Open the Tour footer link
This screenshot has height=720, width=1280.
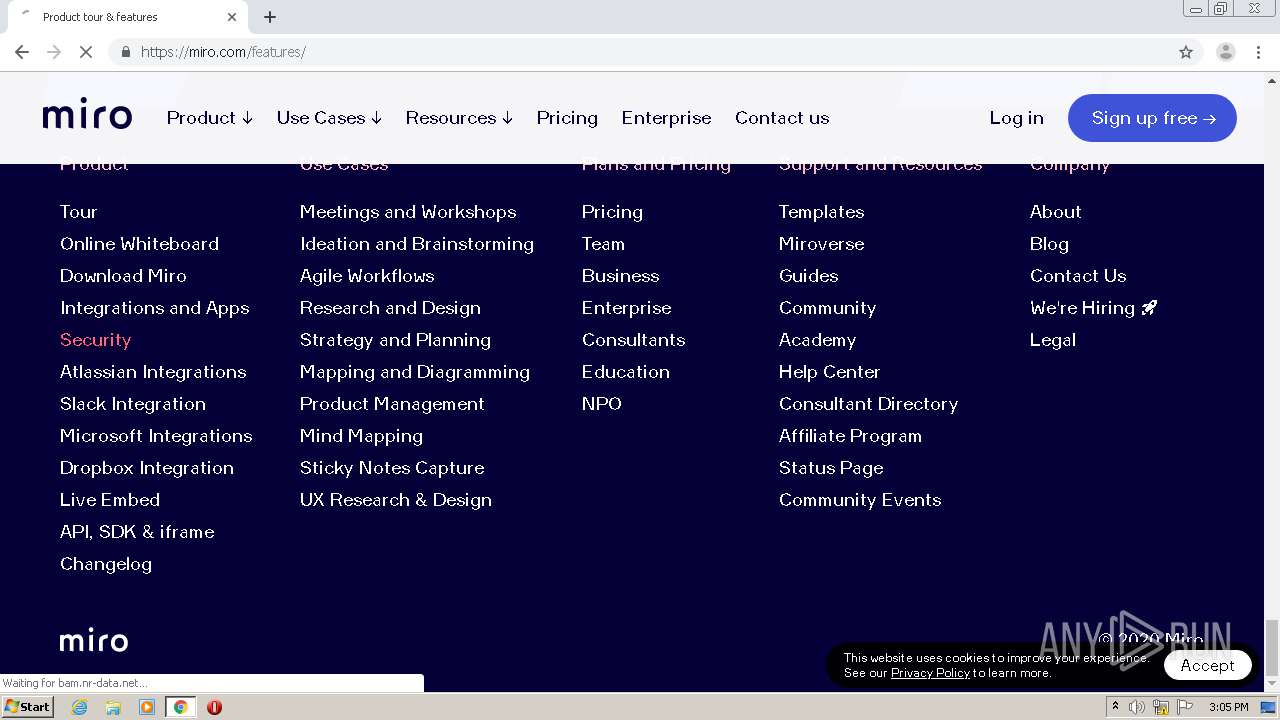pos(78,211)
